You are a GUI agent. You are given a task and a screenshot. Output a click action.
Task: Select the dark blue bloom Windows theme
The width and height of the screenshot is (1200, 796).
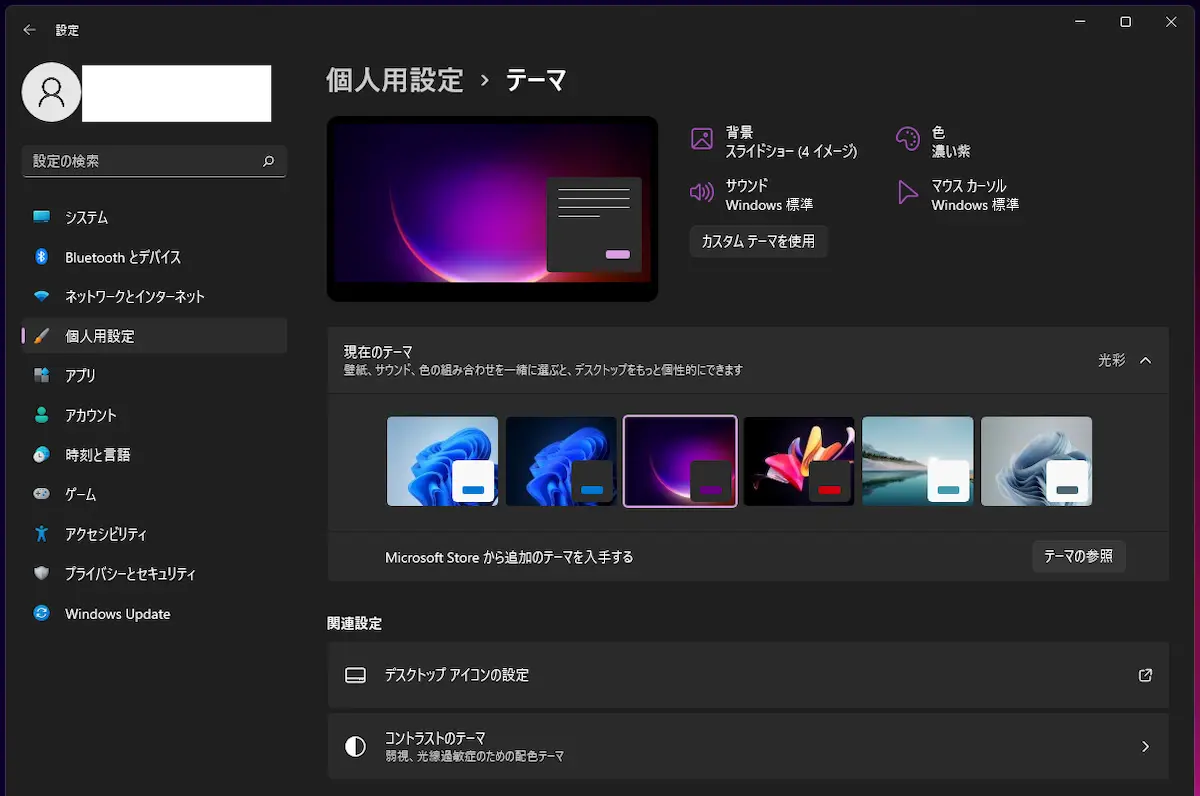coord(561,461)
